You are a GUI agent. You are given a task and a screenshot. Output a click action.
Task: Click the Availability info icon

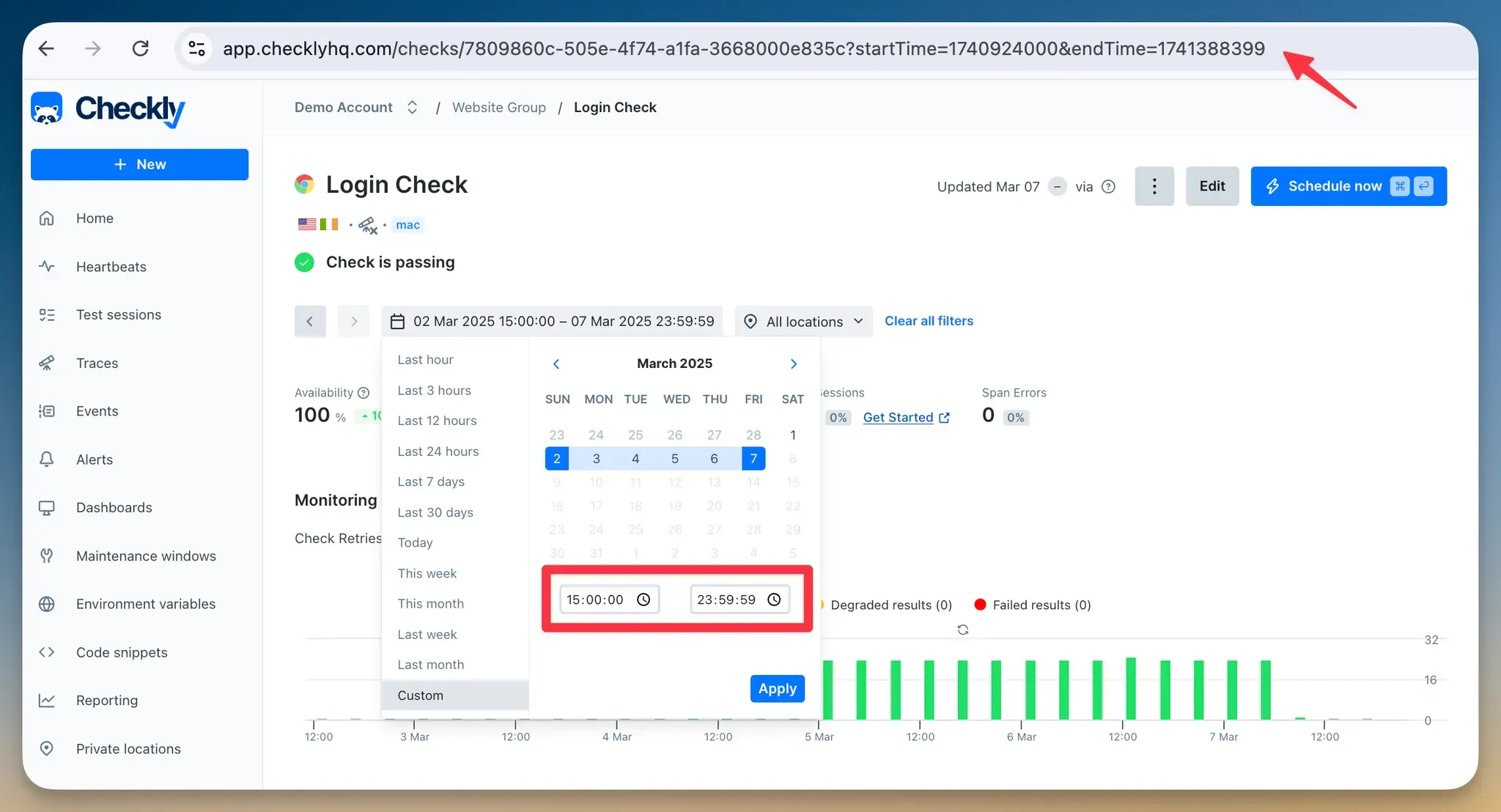point(364,393)
